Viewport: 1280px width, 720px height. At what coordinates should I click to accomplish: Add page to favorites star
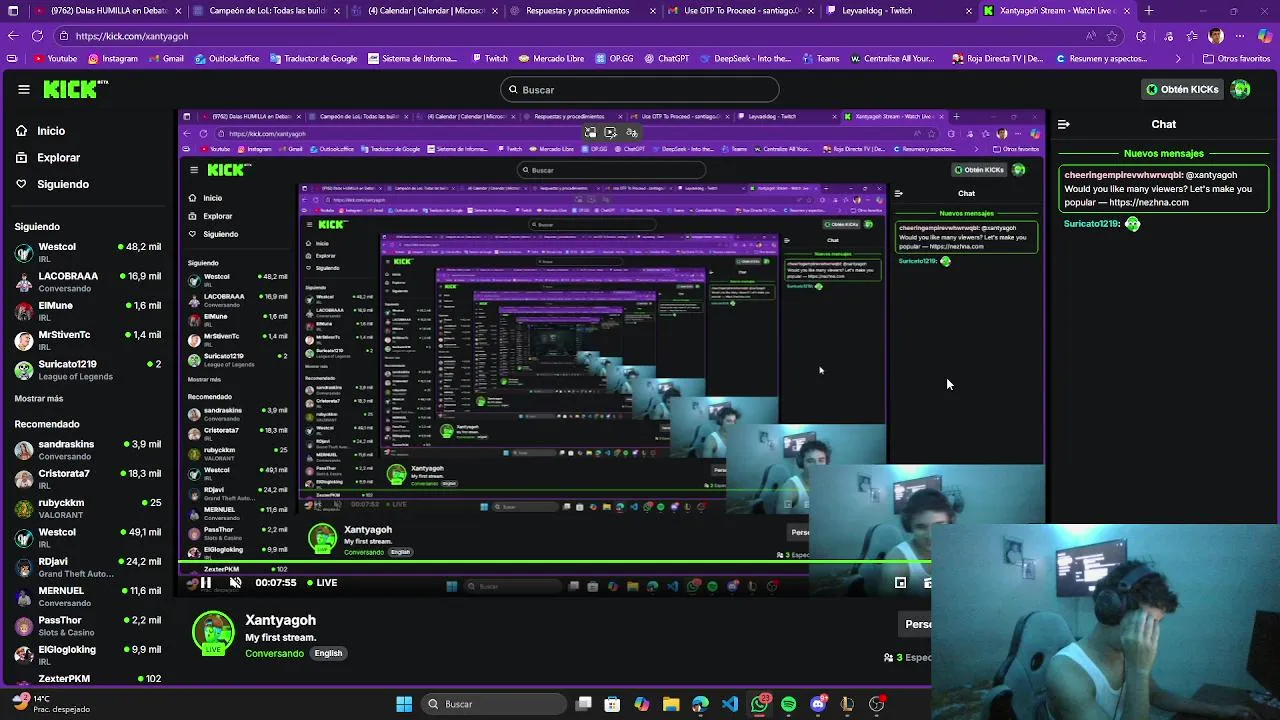pos(1112,36)
